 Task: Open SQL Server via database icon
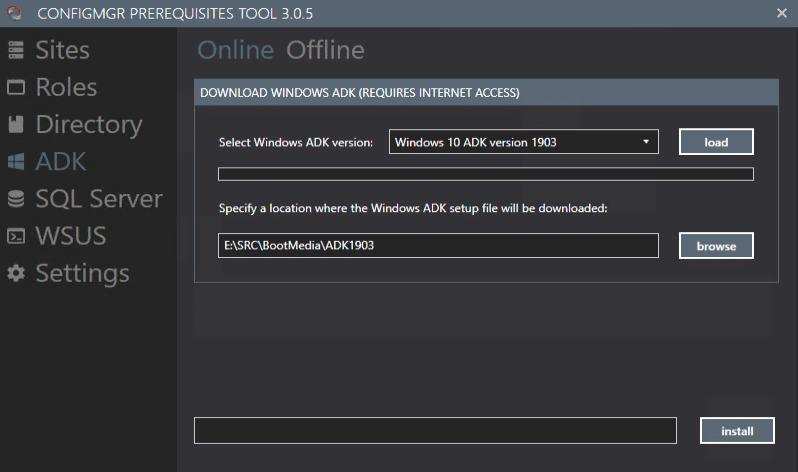[16, 199]
